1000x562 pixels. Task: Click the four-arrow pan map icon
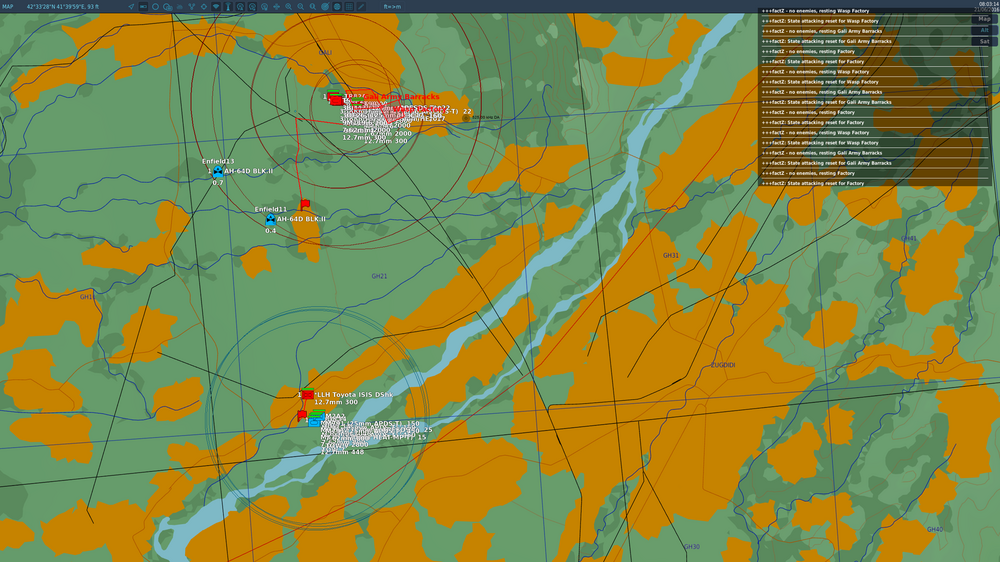(x=277, y=6)
